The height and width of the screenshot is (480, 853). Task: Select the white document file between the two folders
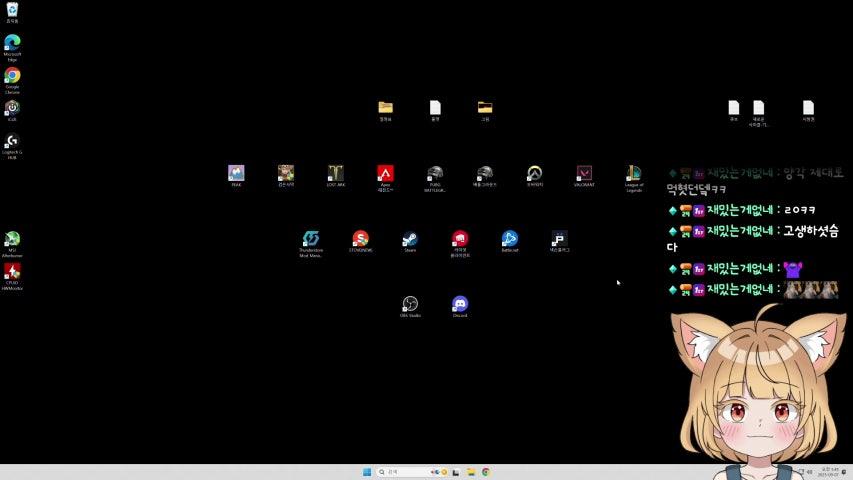click(x=435, y=108)
